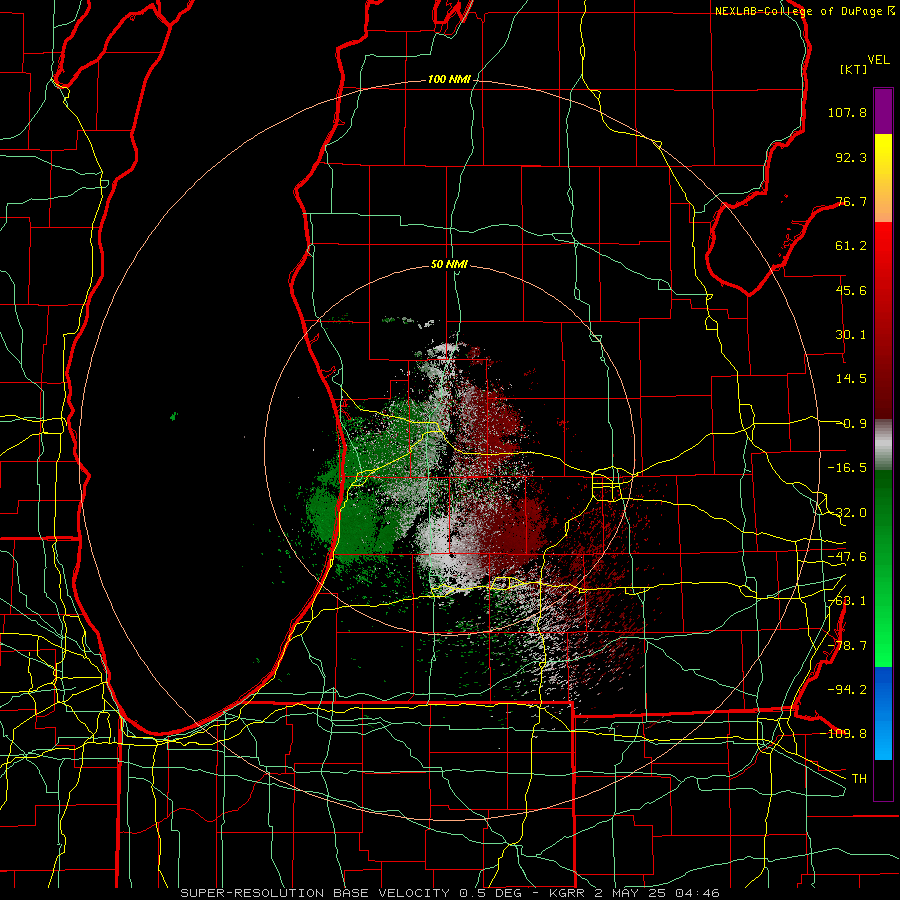The image size is (900, 900).
Task: Click the 14.5 legend value
Action: pyautogui.click(x=851, y=379)
